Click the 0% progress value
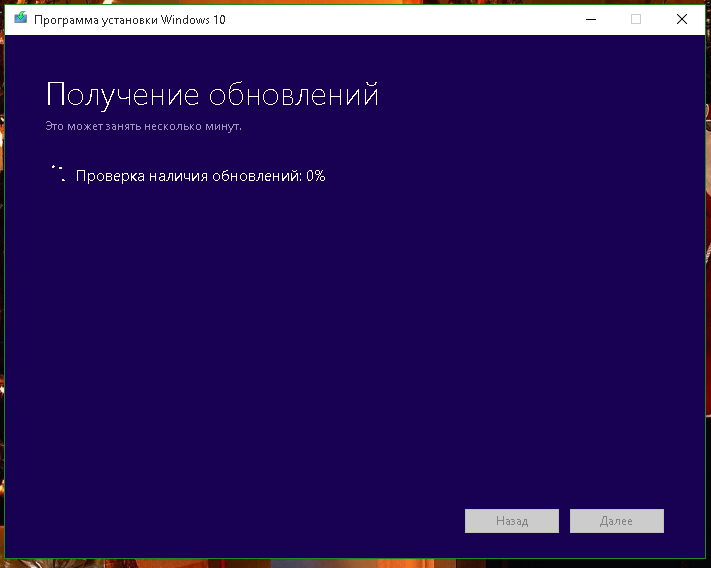Viewport: 711px width, 568px height. tap(316, 176)
